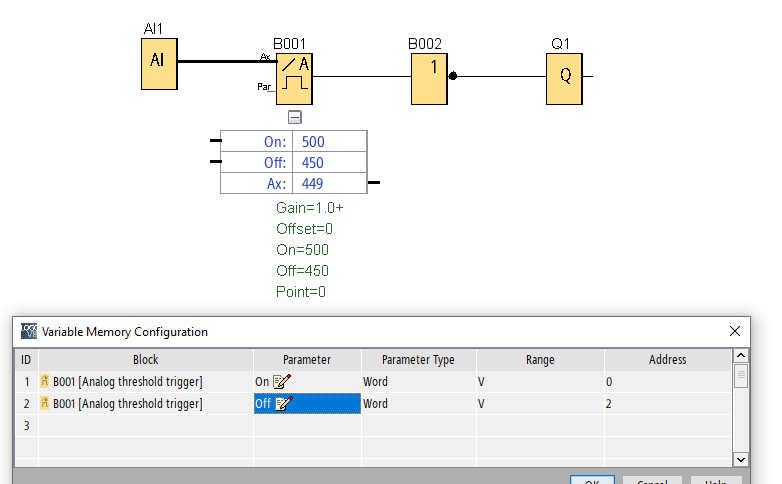This screenshot has width=782, height=484.
Task: Click the address cell showing 2
Action: [667, 404]
